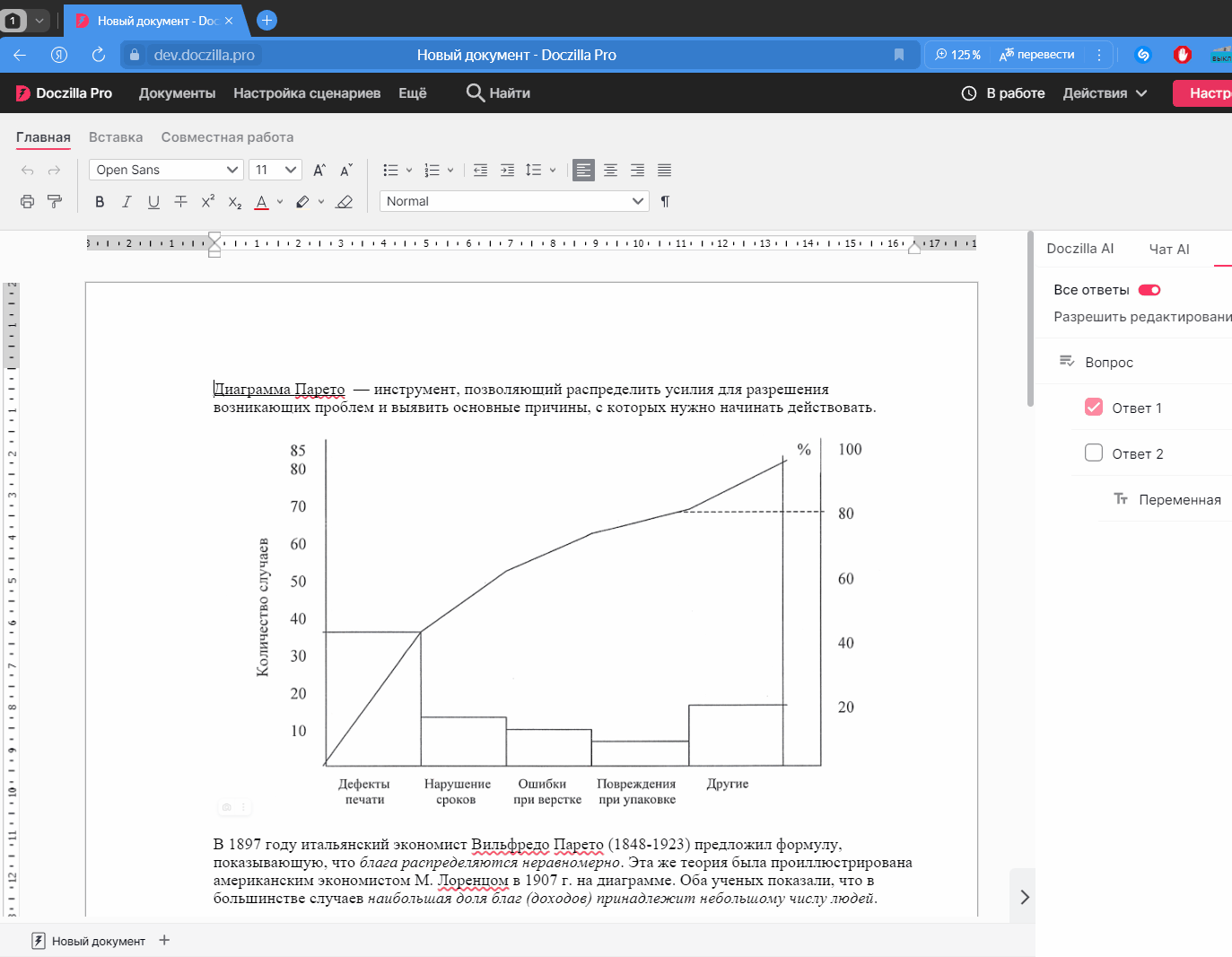Open the Совместная работа tab

click(x=227, y=137)
